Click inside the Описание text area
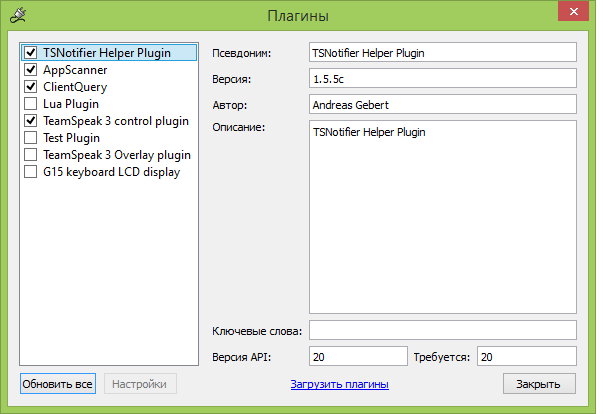 443,217
